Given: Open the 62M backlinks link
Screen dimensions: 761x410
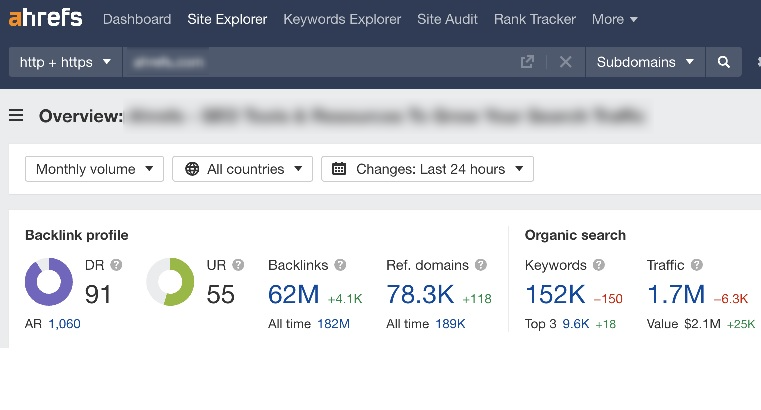Looking at the screenshot, I should point(294,295).
